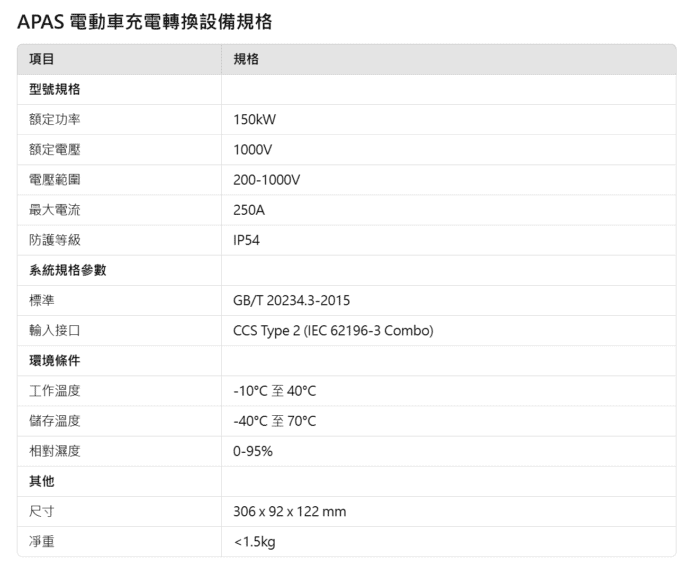Viewport: 694px width, 566px height.
Task: Select the '環境條件' section row
Action: (x=55, y=361)
